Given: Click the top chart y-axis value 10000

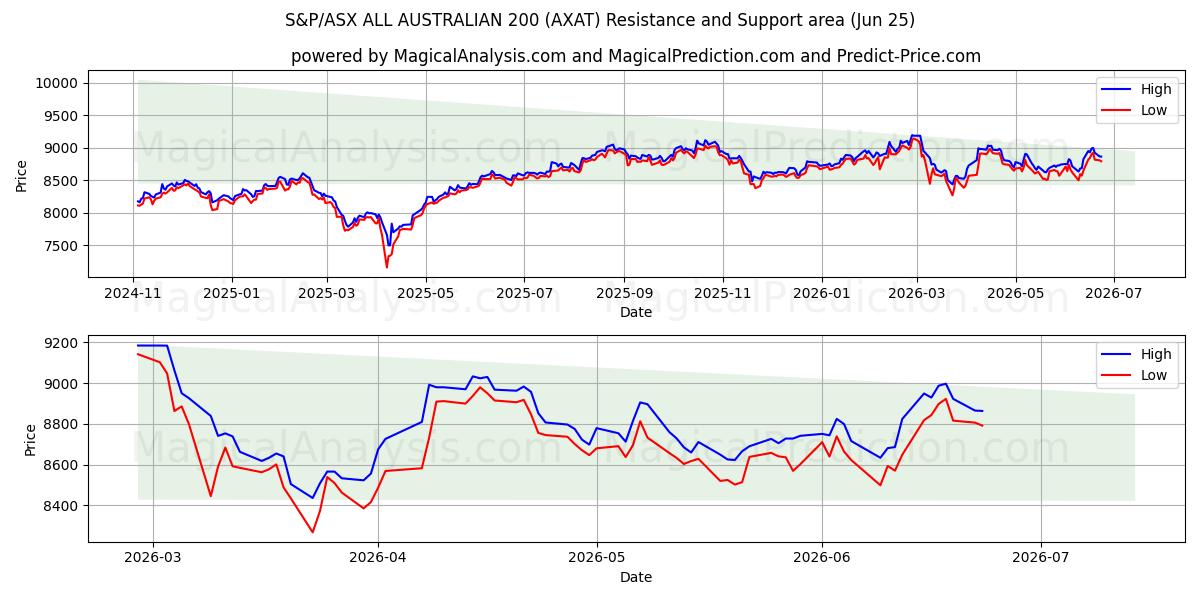Looking at the screenshot, I should pos(56,83).
